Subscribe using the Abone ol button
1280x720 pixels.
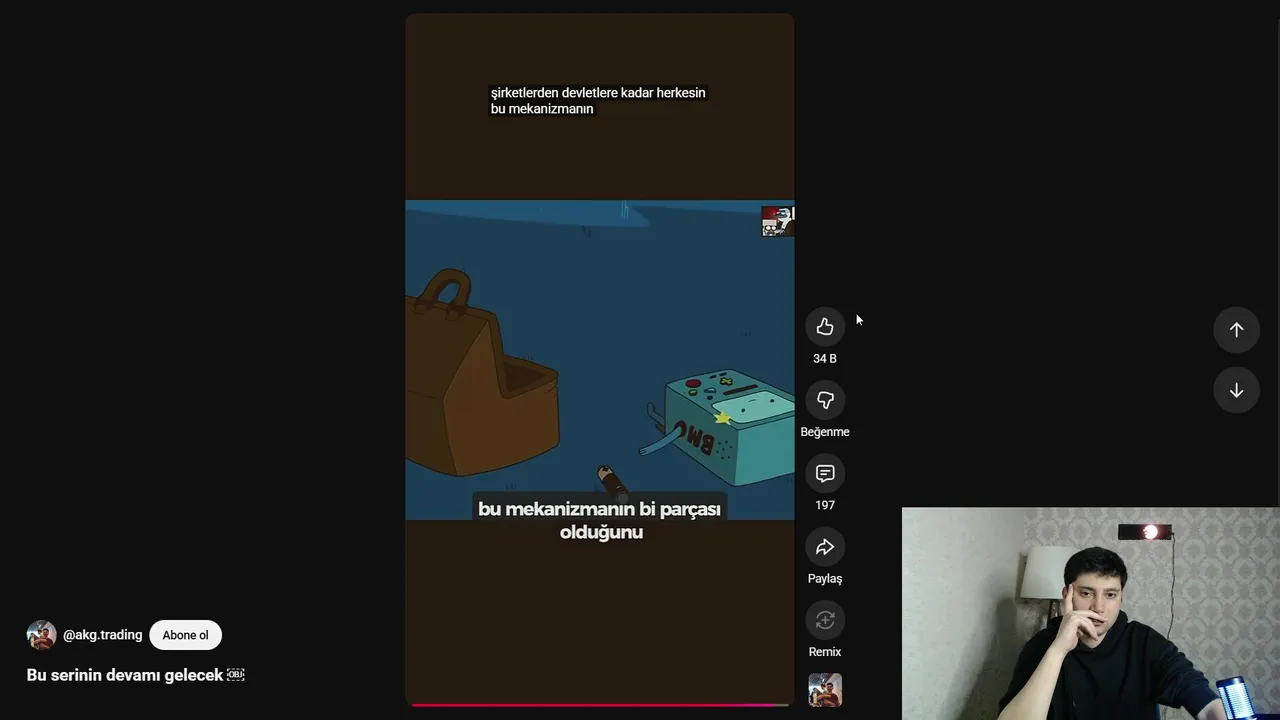tap(185, 635)
